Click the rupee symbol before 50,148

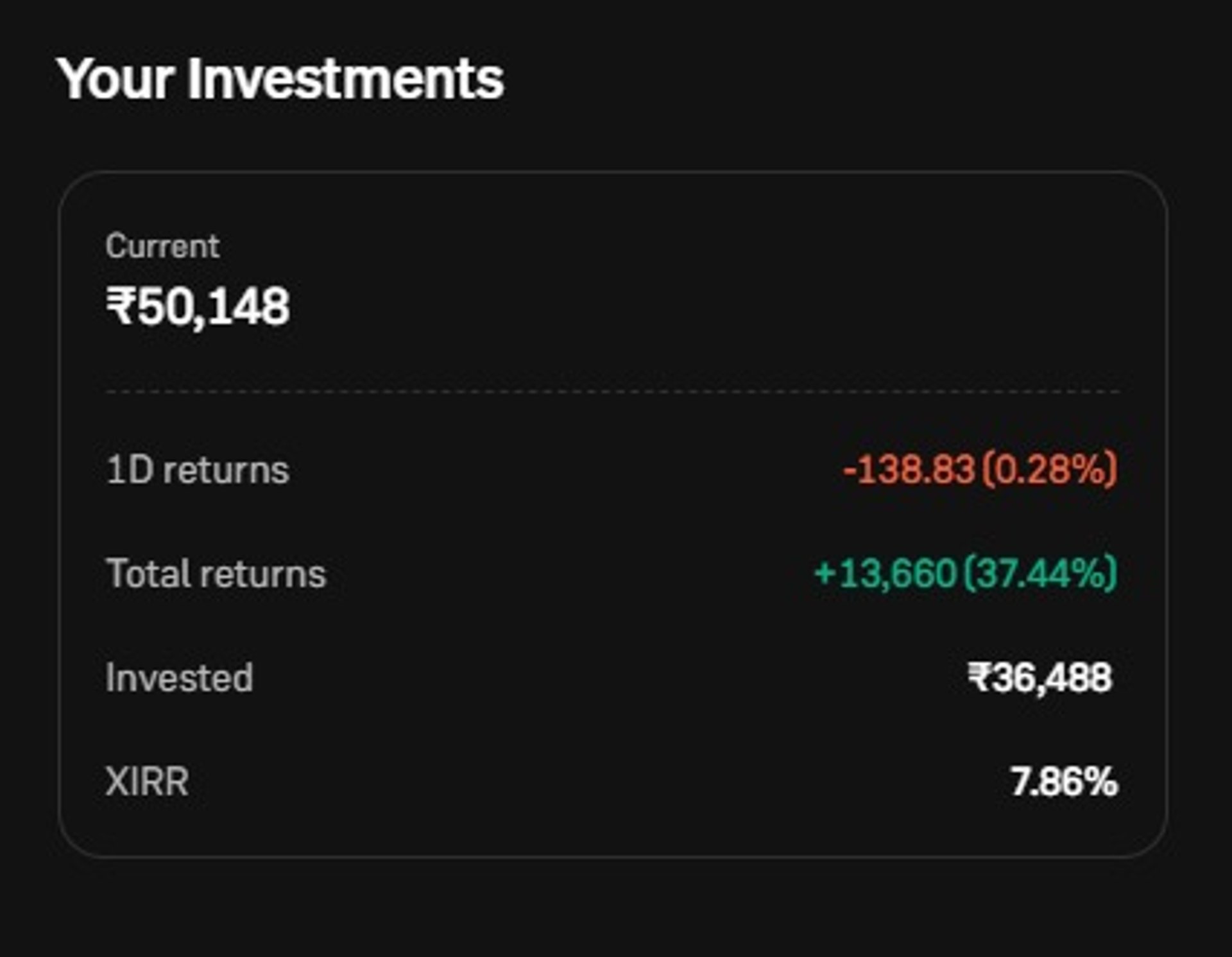(x=121, y=306)
